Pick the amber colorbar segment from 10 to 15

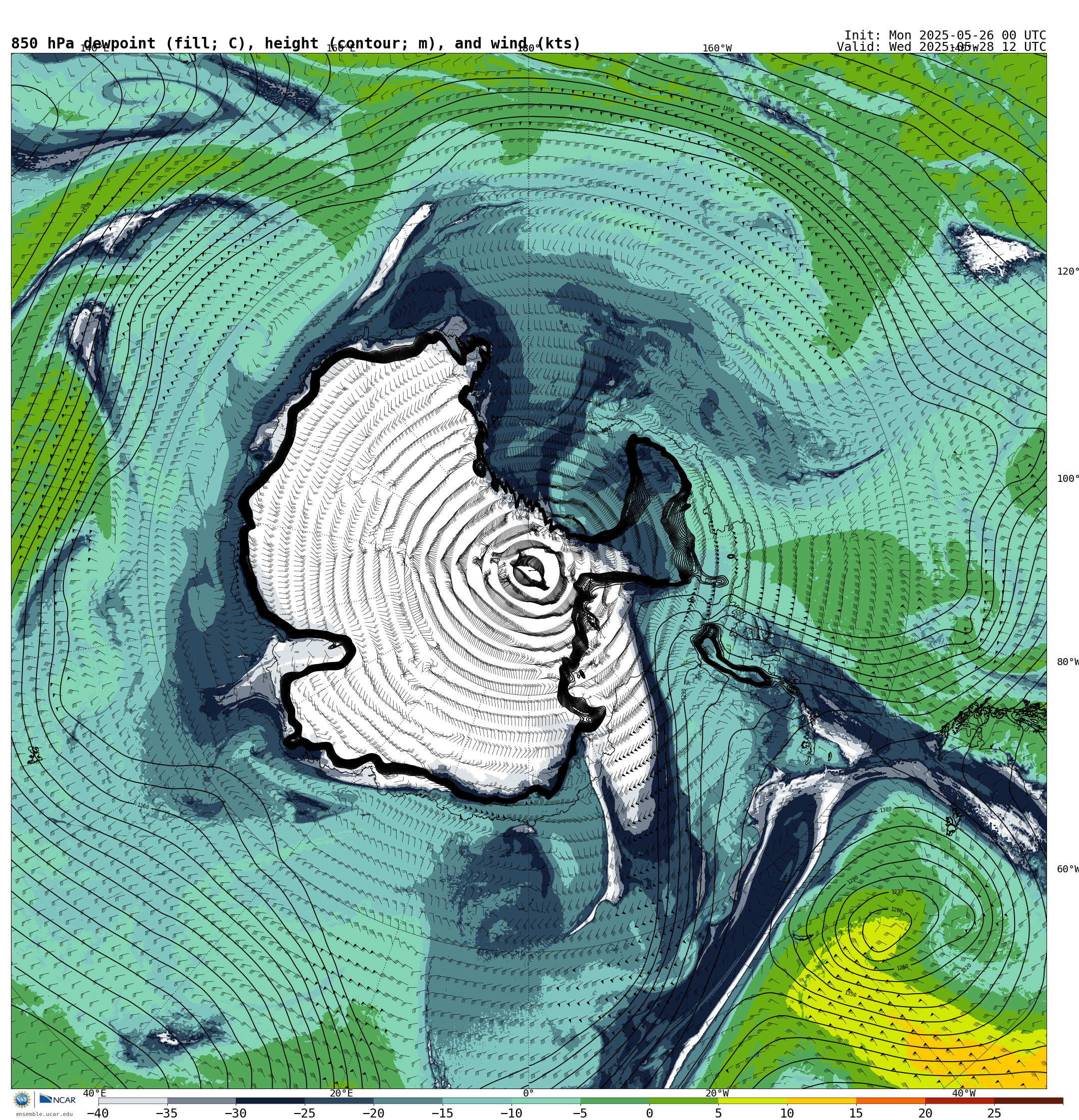coord(822,1101)
